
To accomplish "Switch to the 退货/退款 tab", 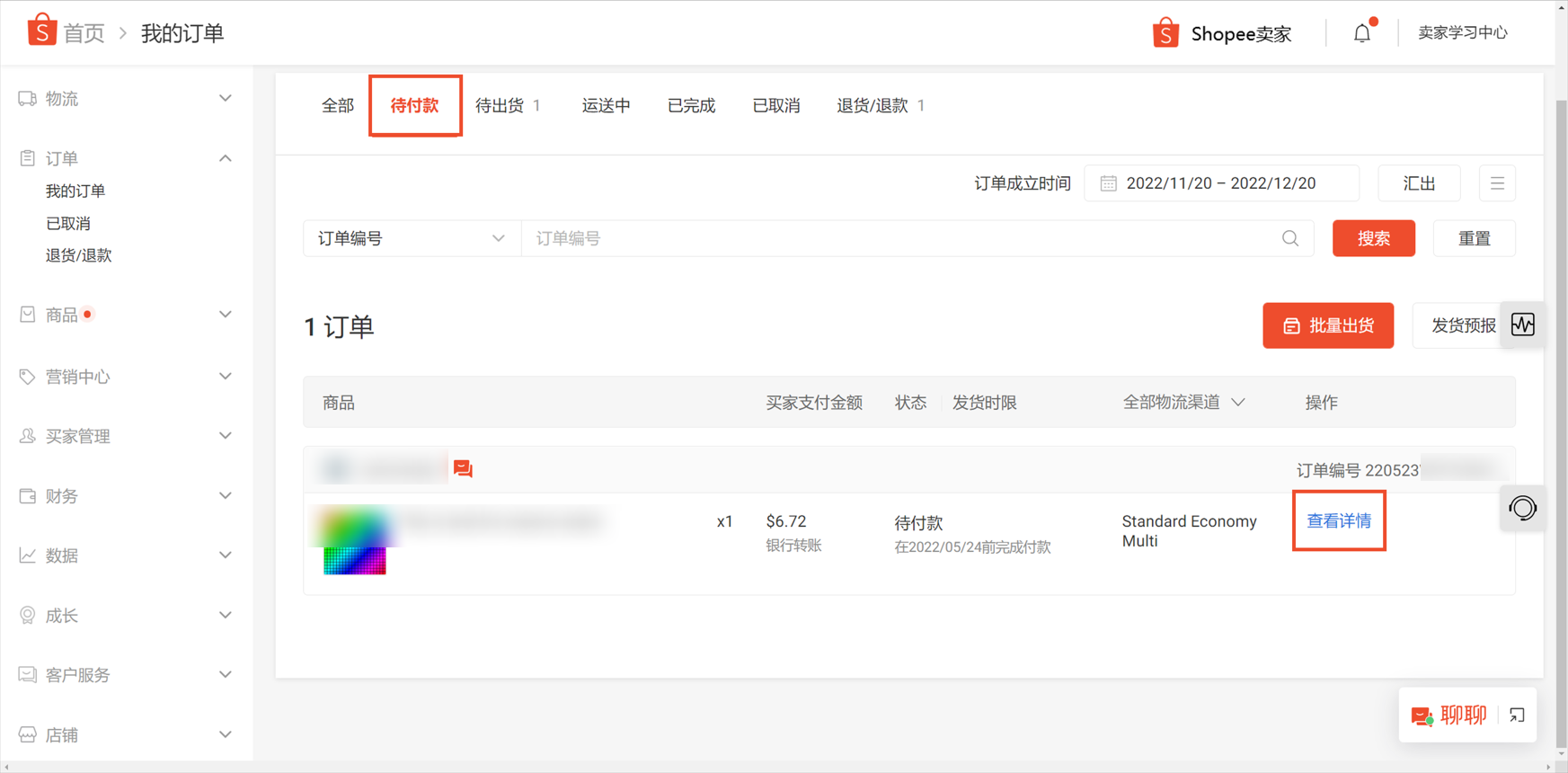I will 881,106.
